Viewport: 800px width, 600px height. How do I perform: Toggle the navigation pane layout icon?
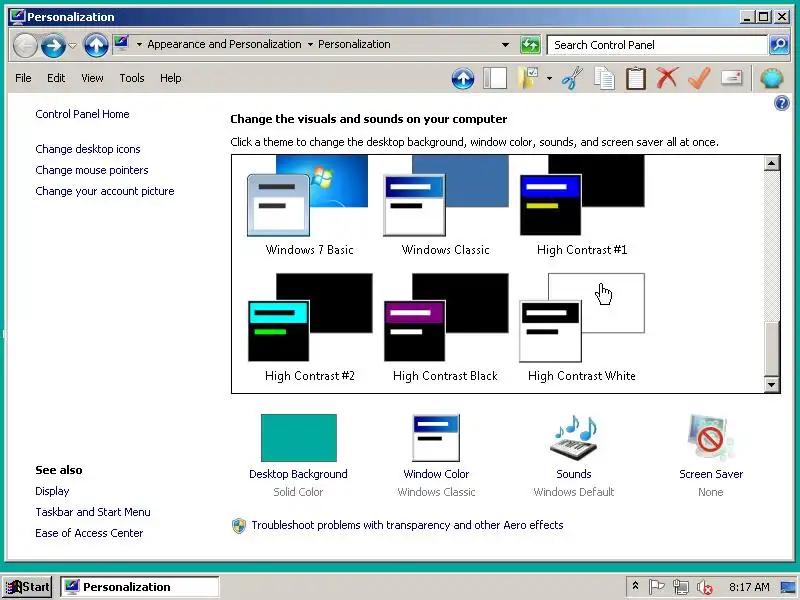tap(495, 79)
